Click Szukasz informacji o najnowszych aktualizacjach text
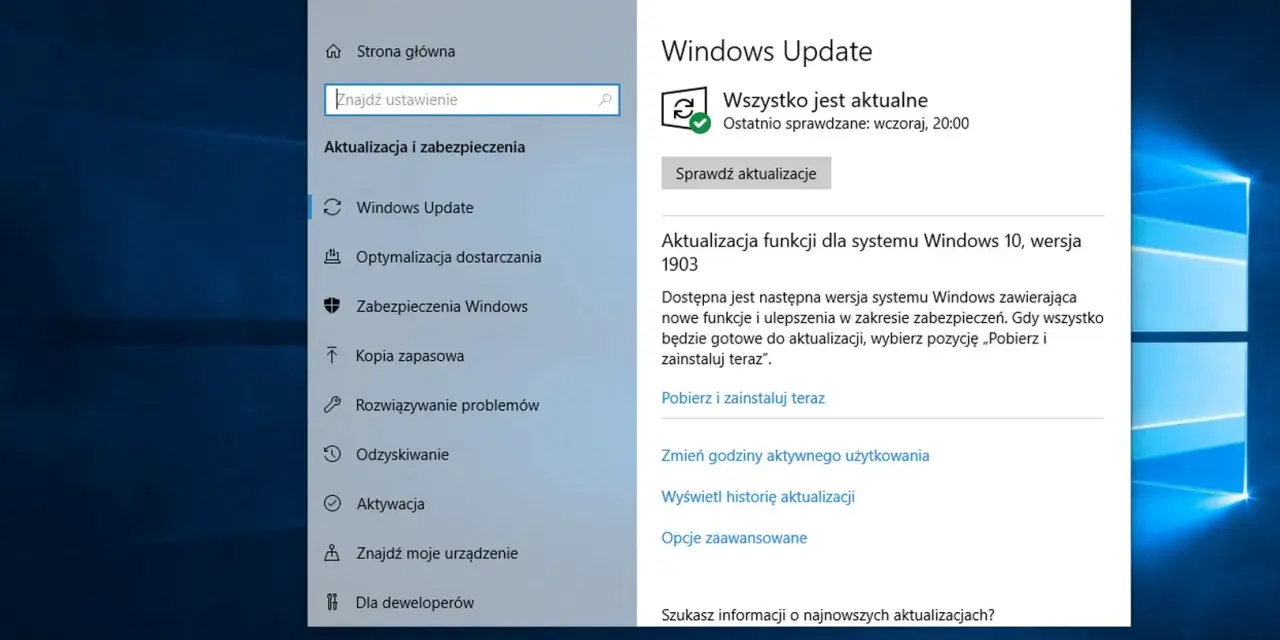The width and height of the screenshot is (1280, 640). click(828, 615)
